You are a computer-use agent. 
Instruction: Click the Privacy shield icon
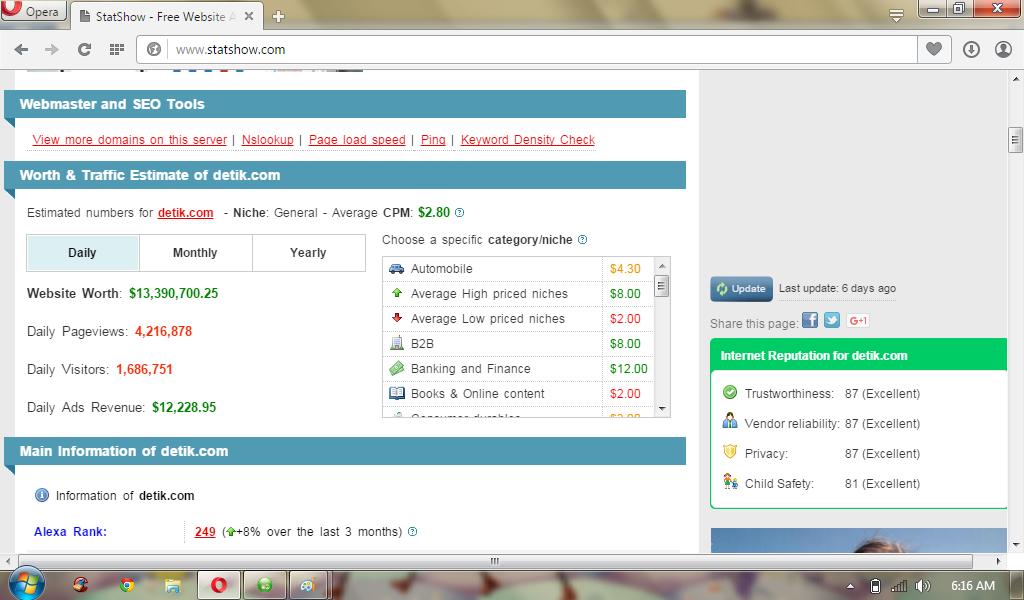click(730, 452)
